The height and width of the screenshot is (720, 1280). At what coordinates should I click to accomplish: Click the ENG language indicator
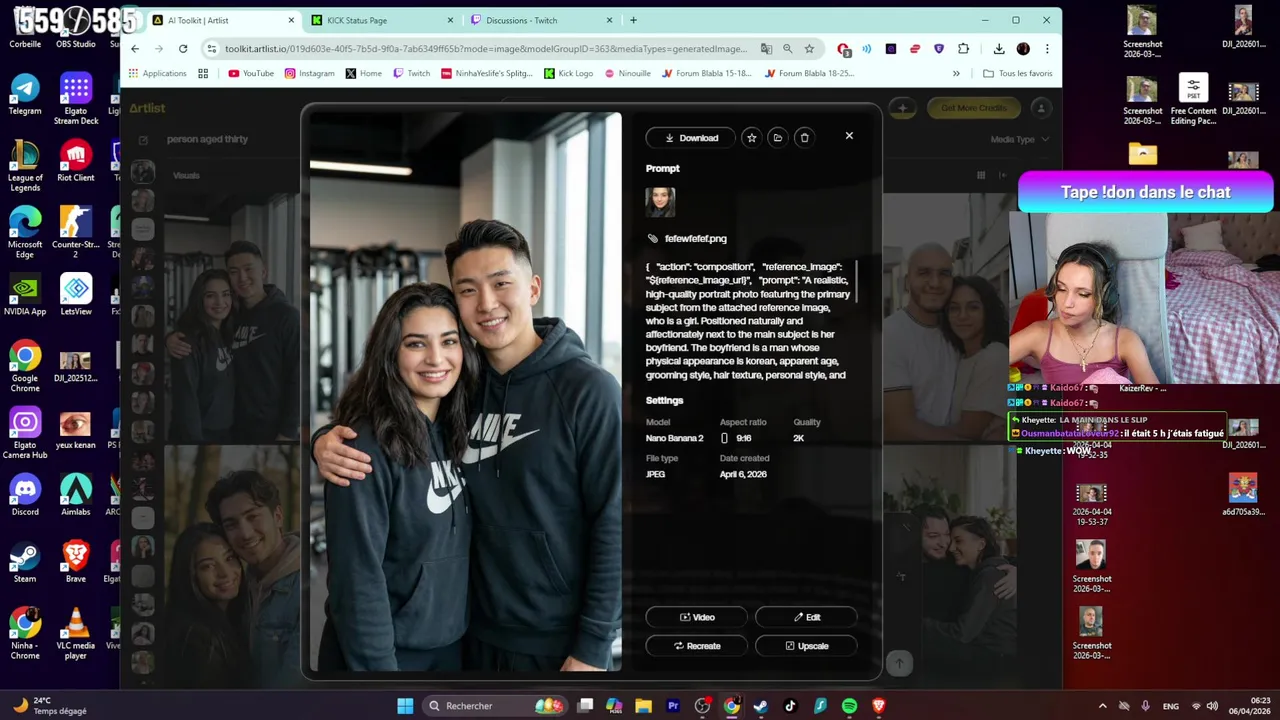coord(1171,706)
